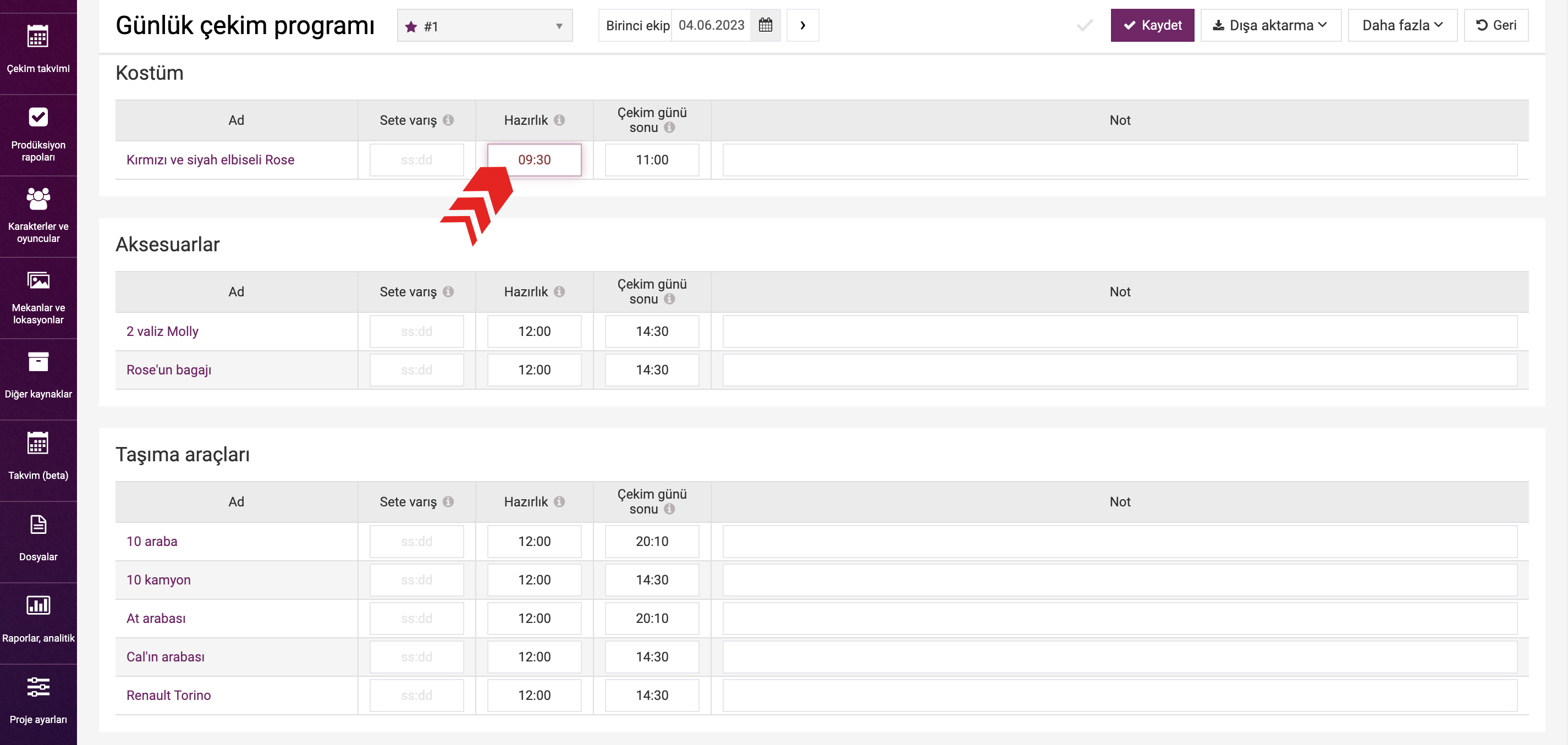
Task: Click Hazırlık time 09:30 for Rose costume
Action: pyautogui.click(x=535, y=160)
